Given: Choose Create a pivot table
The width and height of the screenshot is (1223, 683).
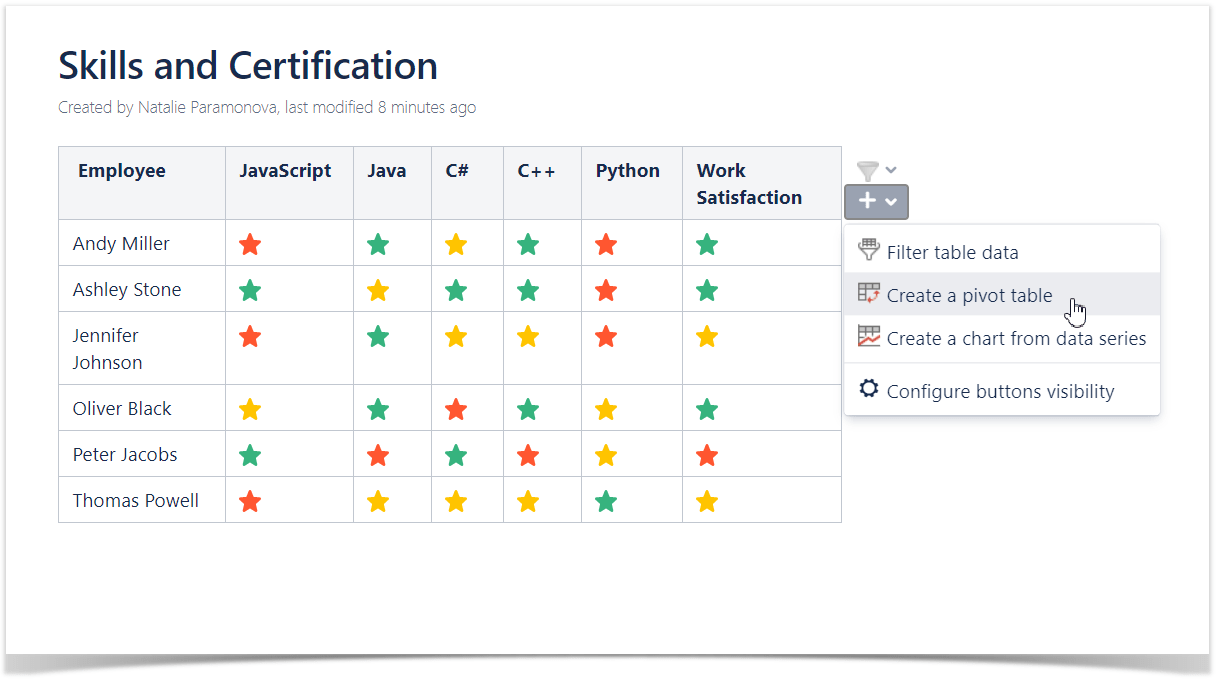Looking at the screenshot, I should coord(969,296).
